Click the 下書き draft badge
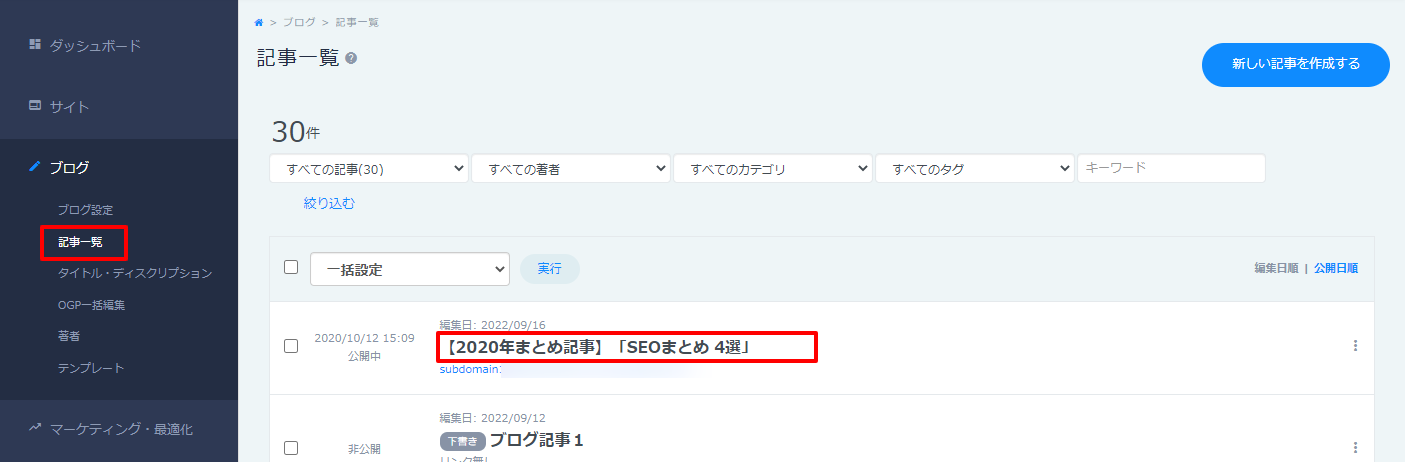 (x=462, y=441)
